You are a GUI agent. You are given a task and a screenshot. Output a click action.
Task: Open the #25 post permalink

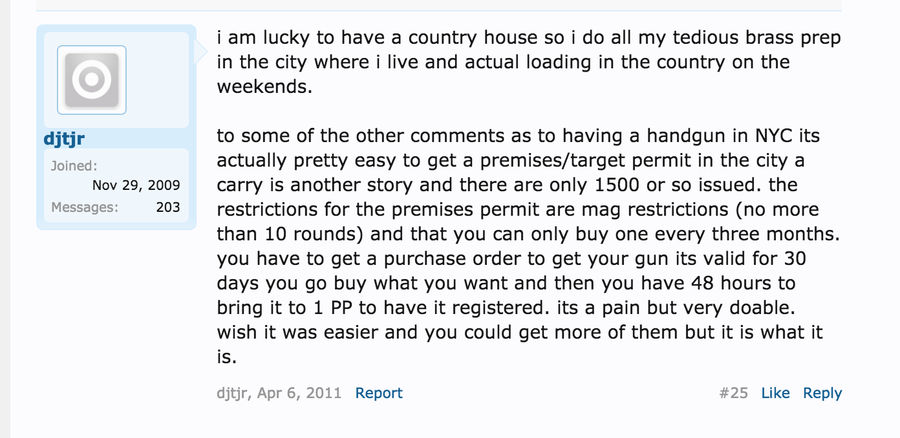point(734,393)
